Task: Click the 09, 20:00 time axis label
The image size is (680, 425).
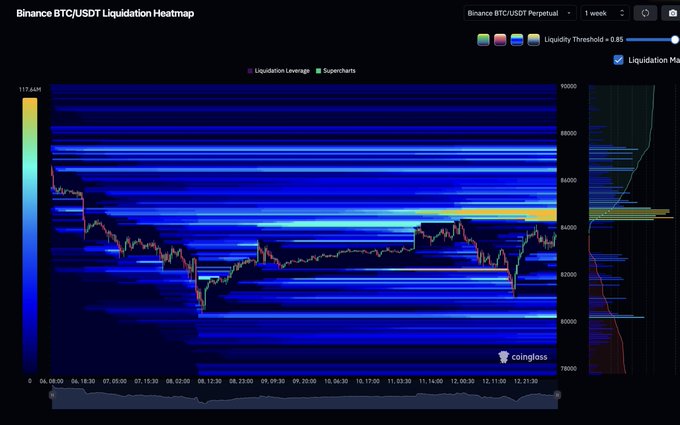Action: (304, 381)
